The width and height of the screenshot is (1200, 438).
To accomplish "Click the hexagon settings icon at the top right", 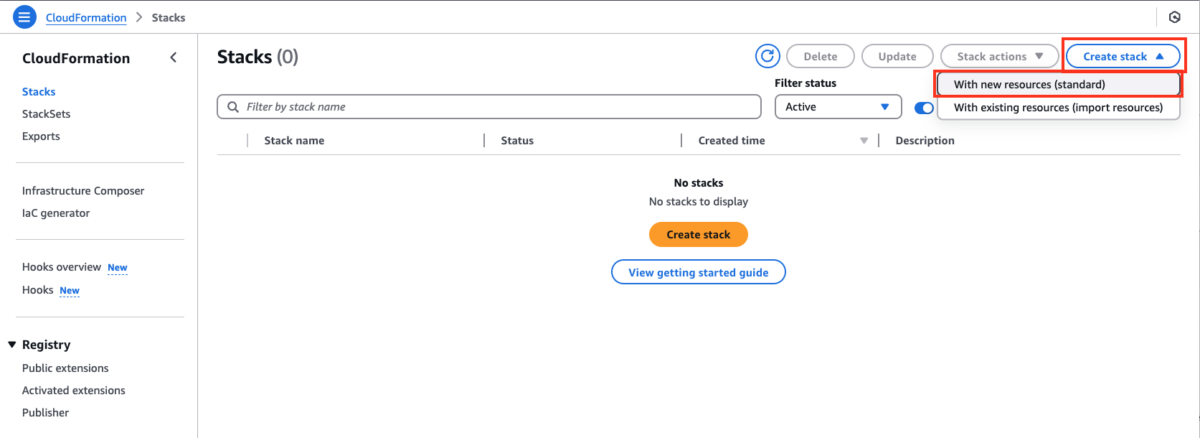I will coord(1174,18).
